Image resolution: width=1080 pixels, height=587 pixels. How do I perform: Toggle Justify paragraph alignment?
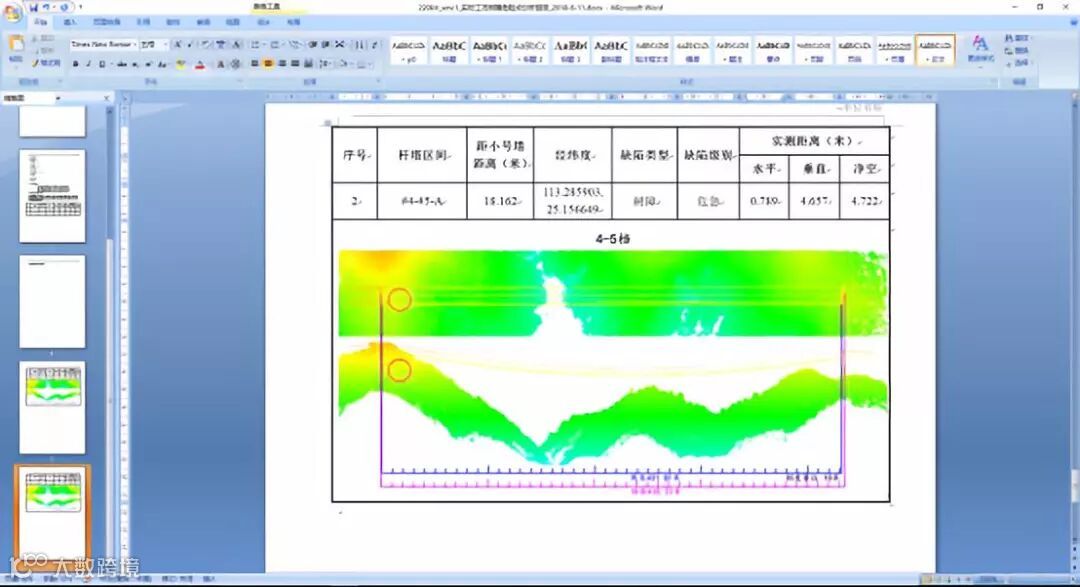click(295, 64)
